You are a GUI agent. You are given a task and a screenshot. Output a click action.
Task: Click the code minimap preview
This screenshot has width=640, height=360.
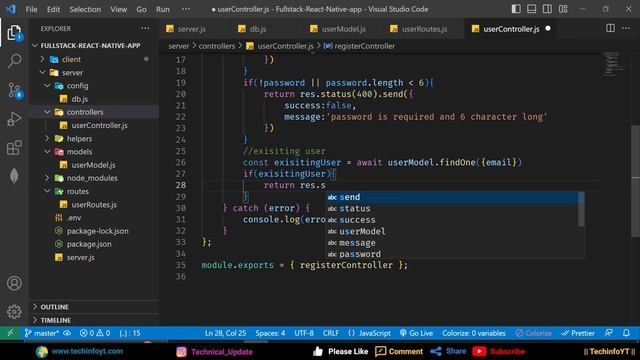click(x=614, y=64)
